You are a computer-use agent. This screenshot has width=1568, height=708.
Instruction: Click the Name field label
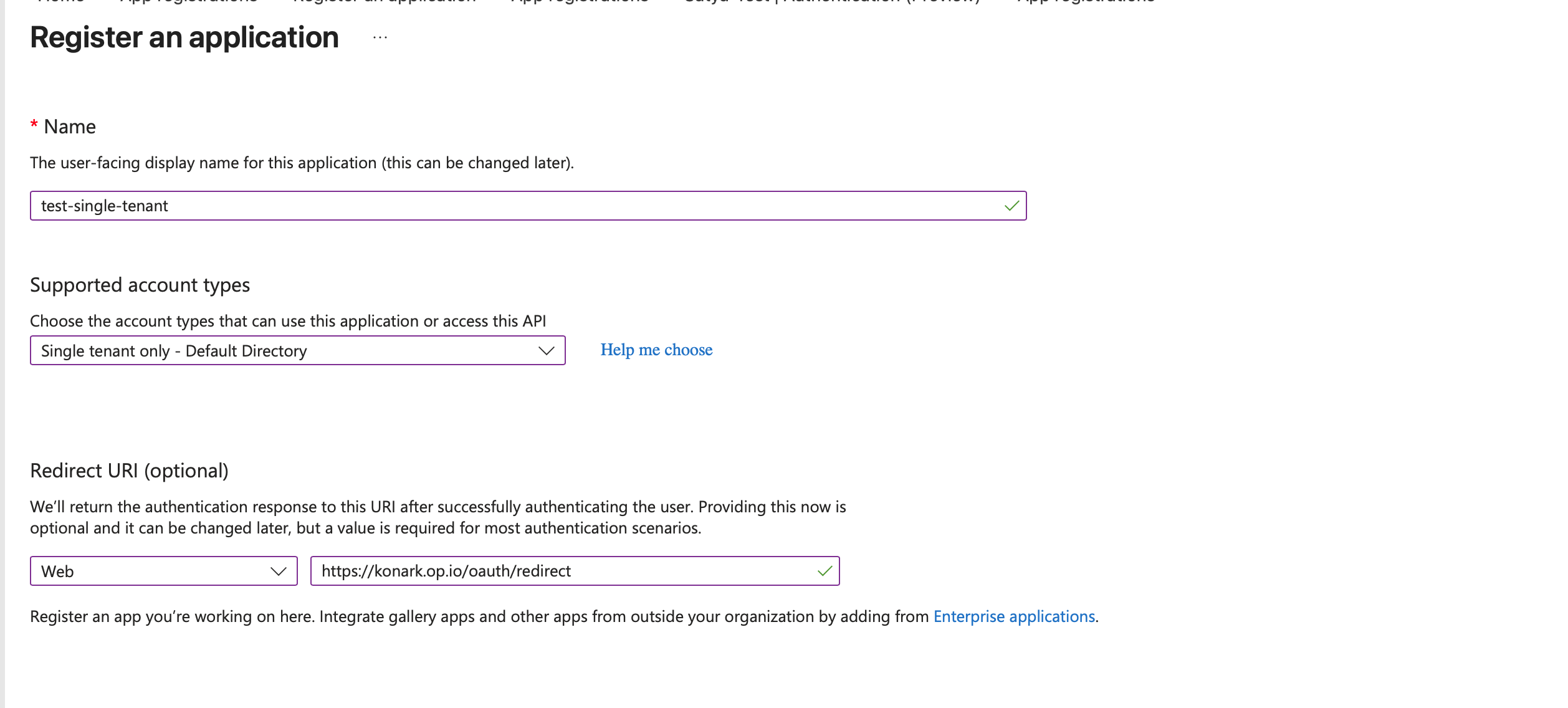[x=70, y=127]
